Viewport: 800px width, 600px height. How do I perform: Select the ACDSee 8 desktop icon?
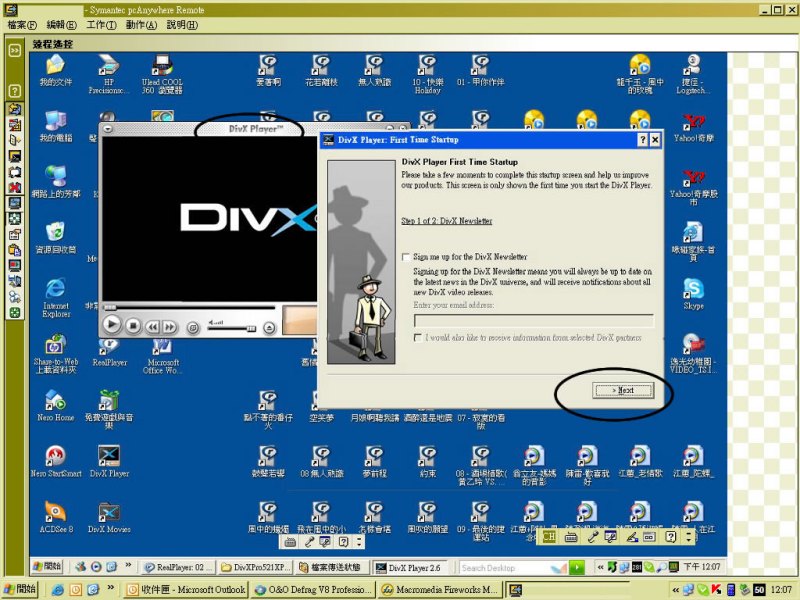[56, 517]
